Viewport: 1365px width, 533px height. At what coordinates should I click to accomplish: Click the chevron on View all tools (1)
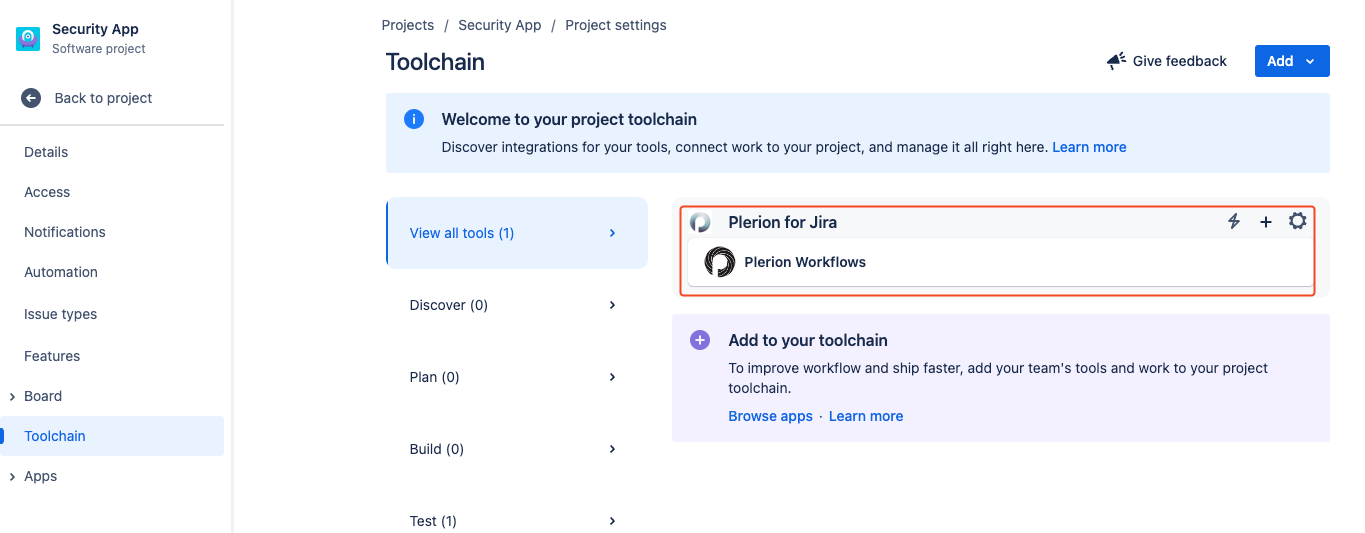(x=612, y=233)
